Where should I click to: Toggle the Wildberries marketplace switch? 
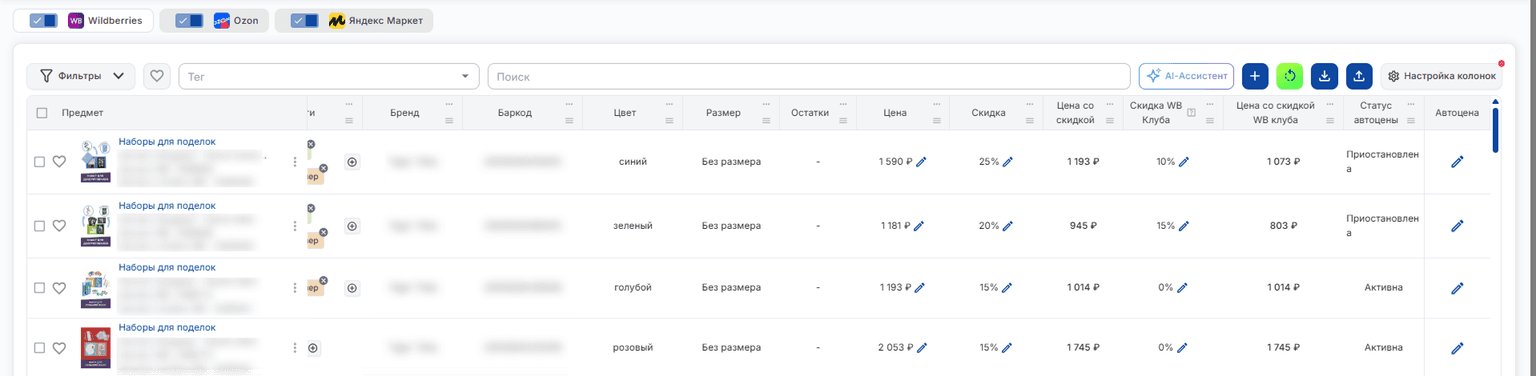pyautogui.click(x=43, y=21)
